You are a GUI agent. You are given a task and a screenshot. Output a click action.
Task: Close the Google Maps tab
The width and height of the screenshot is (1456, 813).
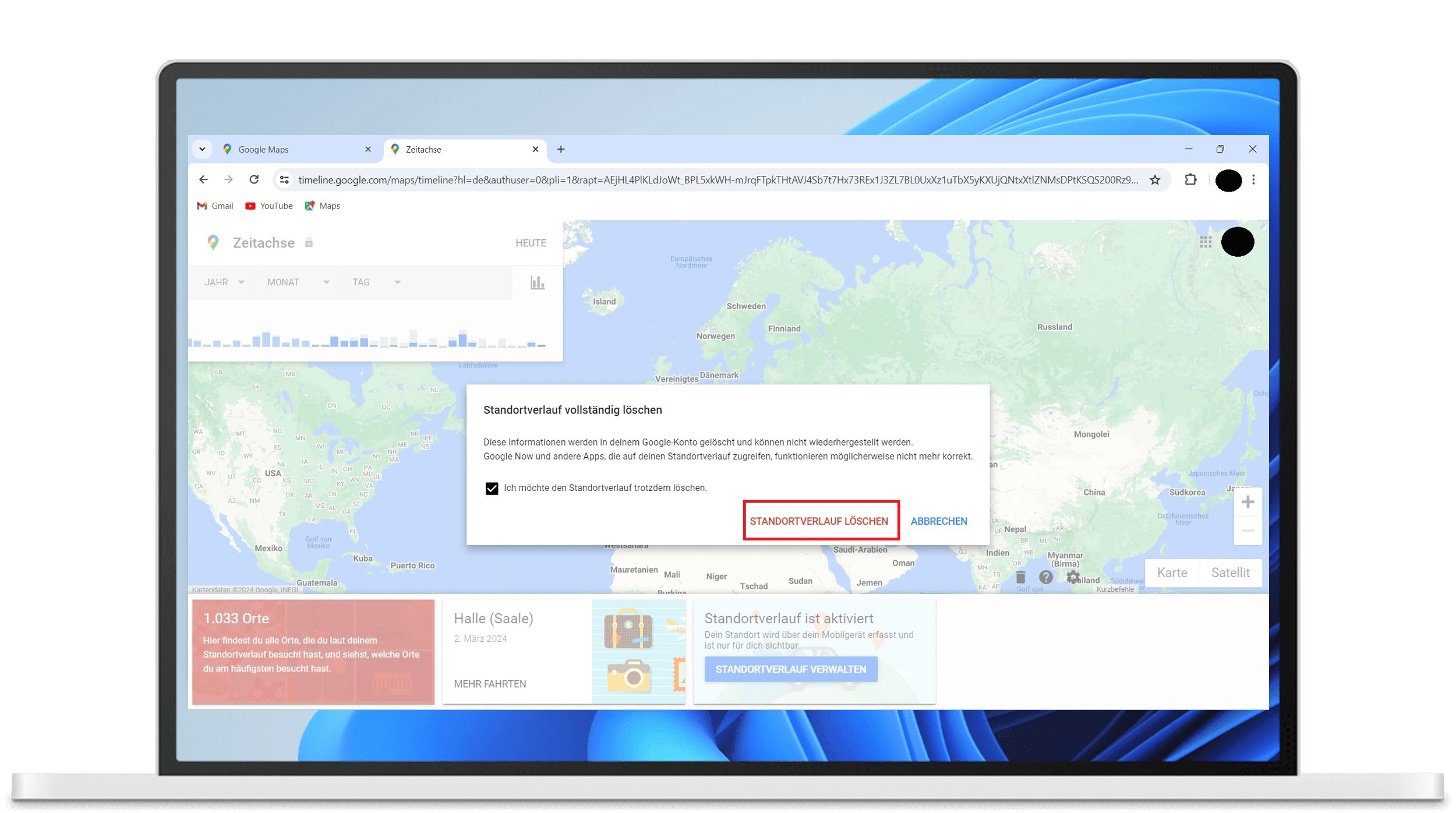tap(368, 150)
